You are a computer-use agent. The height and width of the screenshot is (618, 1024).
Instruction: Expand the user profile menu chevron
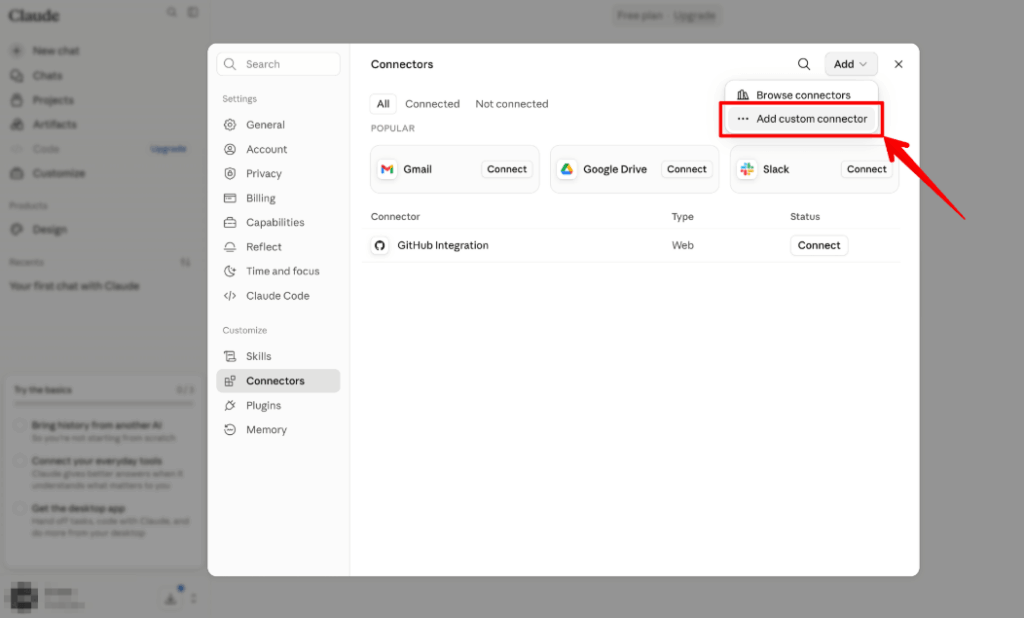[x=193, y=598]
